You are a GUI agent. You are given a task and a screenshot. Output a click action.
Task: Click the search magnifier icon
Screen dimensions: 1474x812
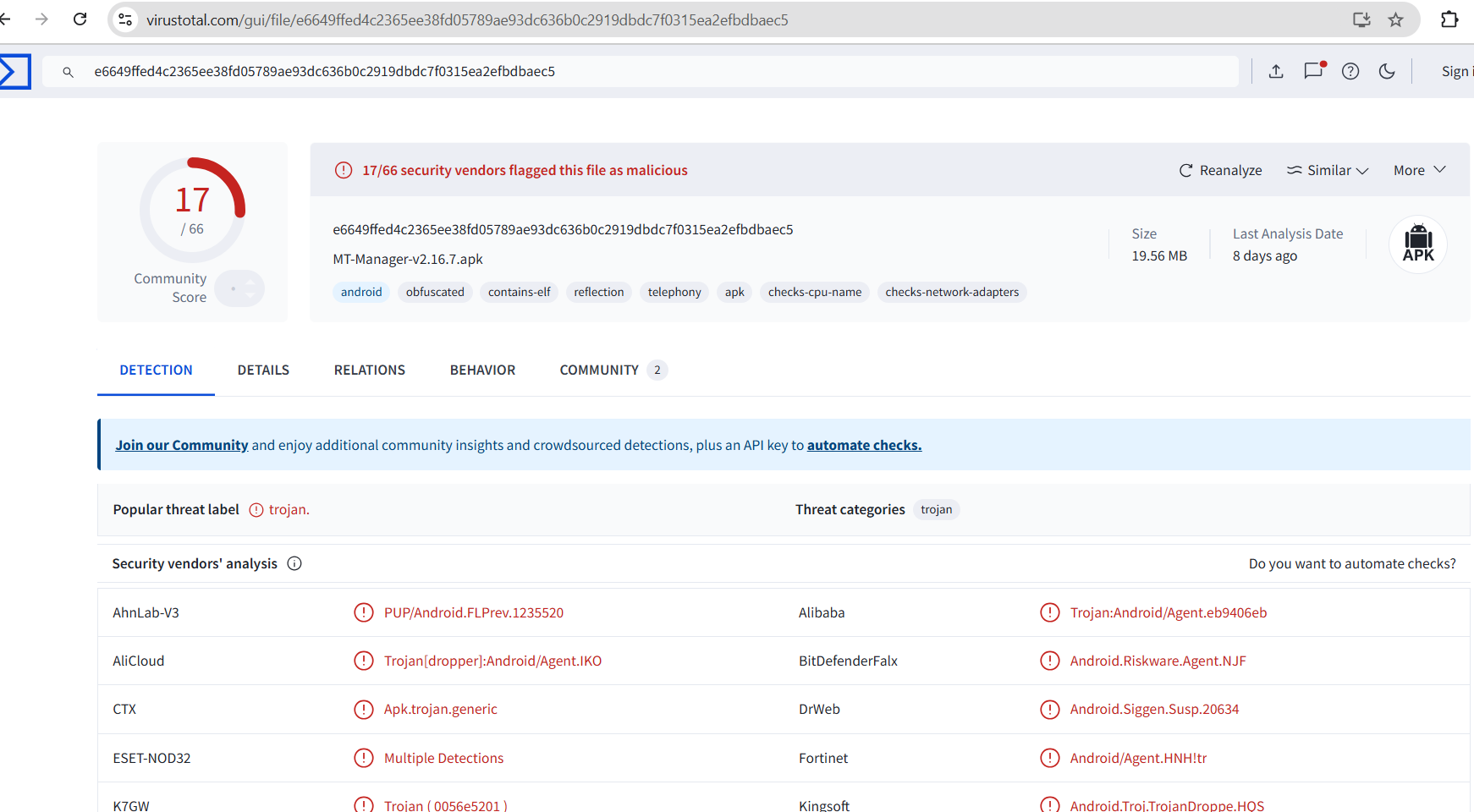[x=69, y=72]
